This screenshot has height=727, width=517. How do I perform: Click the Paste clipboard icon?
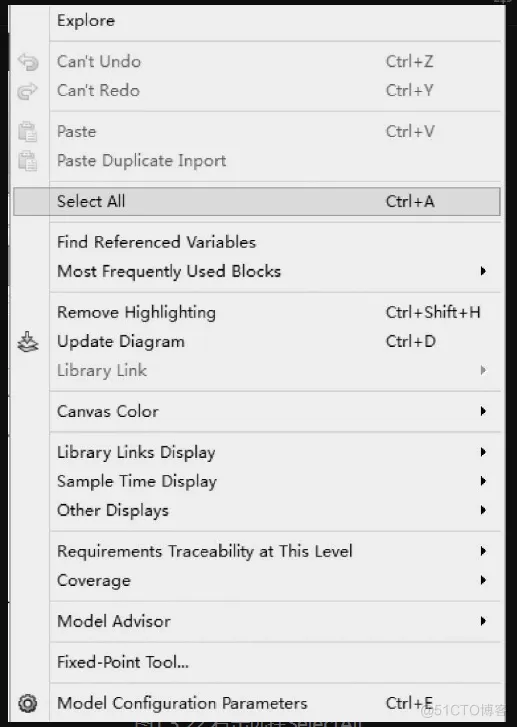pos(28,132)
